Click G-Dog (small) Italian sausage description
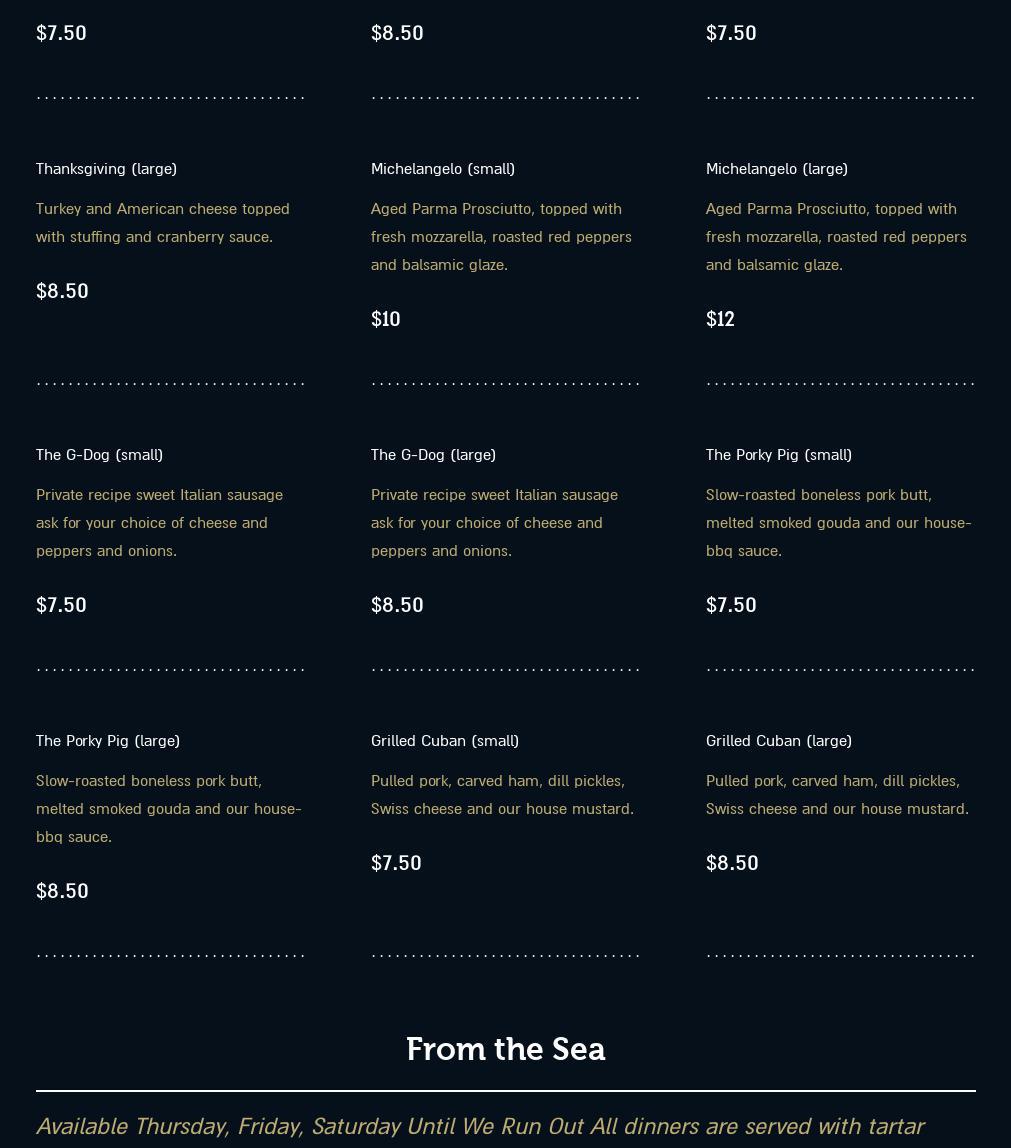Viewport: 1011px width, 1148px height. 160,523
